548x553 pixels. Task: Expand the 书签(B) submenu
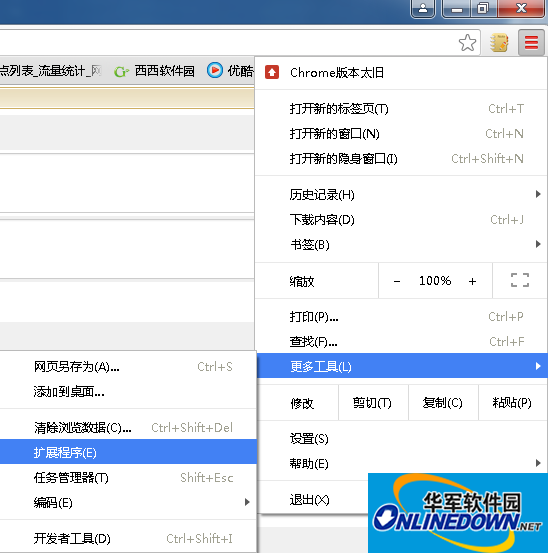point(401,244)
